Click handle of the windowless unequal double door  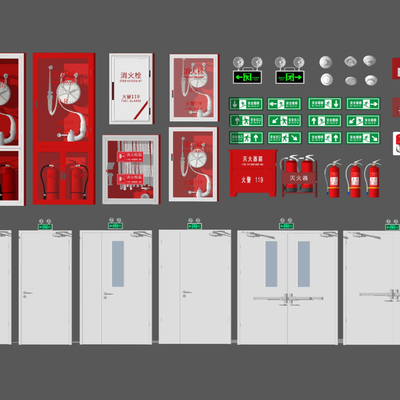point(187,293)
